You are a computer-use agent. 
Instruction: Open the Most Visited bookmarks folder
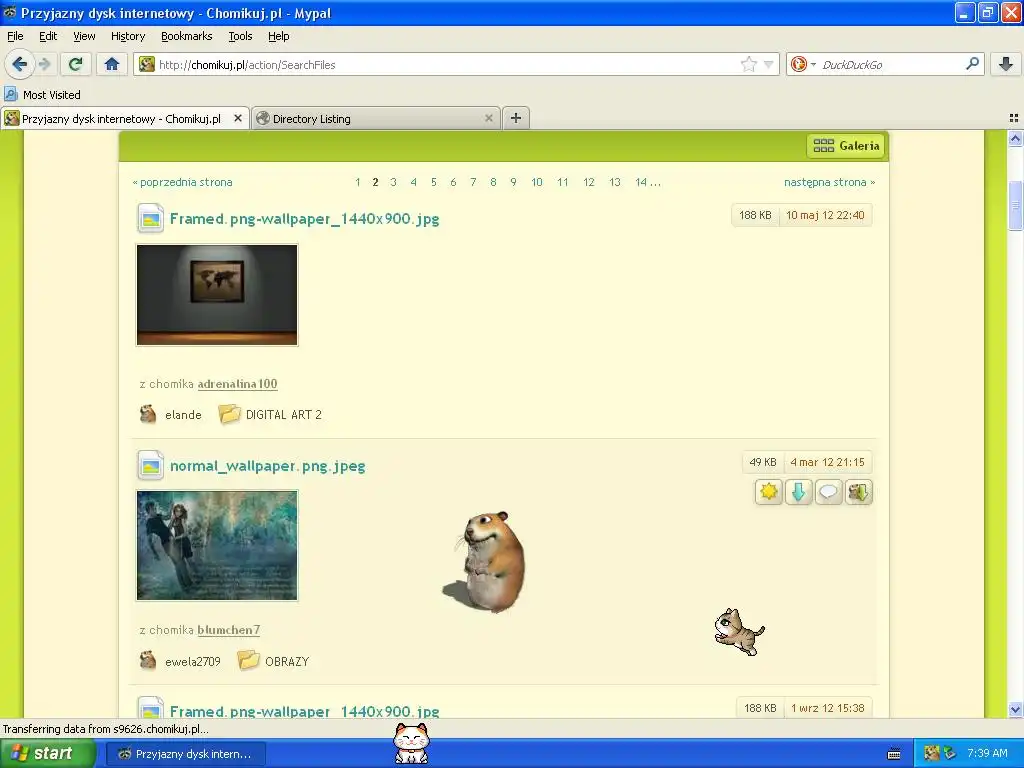(43, 95)
